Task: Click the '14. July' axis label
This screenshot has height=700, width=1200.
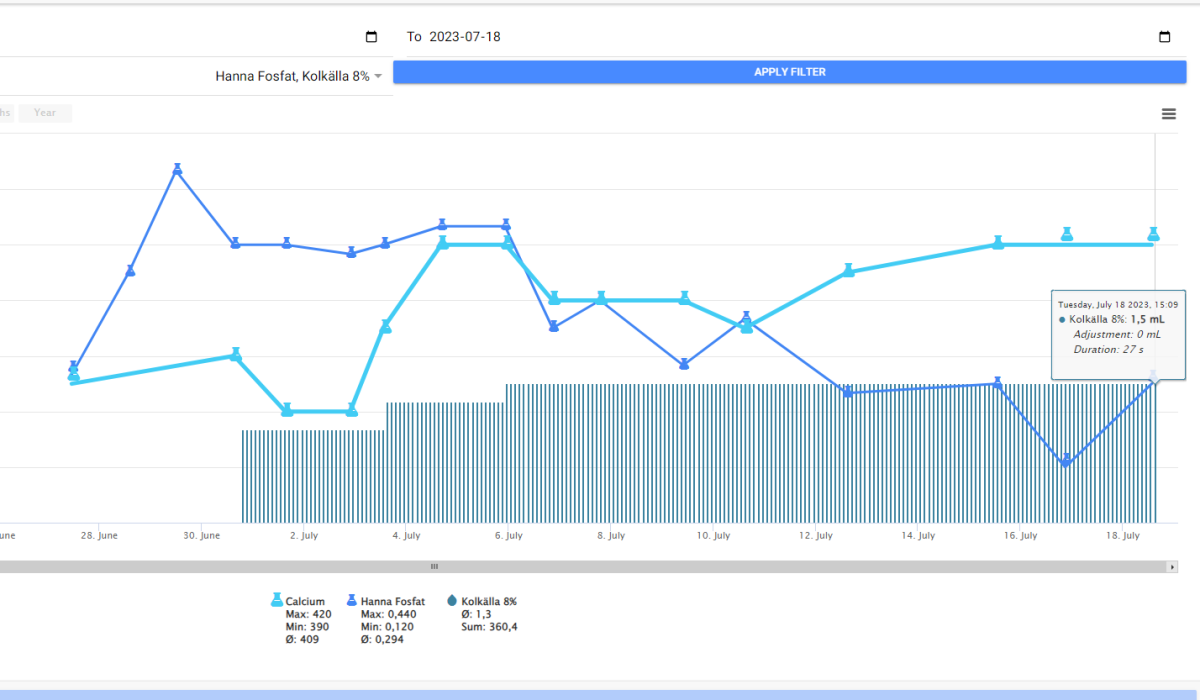Action: (918, 536)
